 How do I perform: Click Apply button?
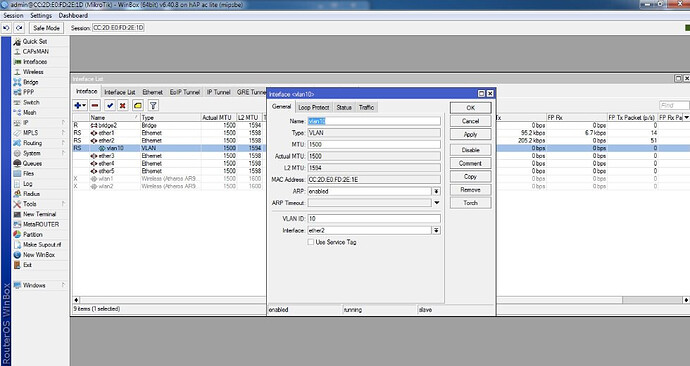click(x=470, y=135)
